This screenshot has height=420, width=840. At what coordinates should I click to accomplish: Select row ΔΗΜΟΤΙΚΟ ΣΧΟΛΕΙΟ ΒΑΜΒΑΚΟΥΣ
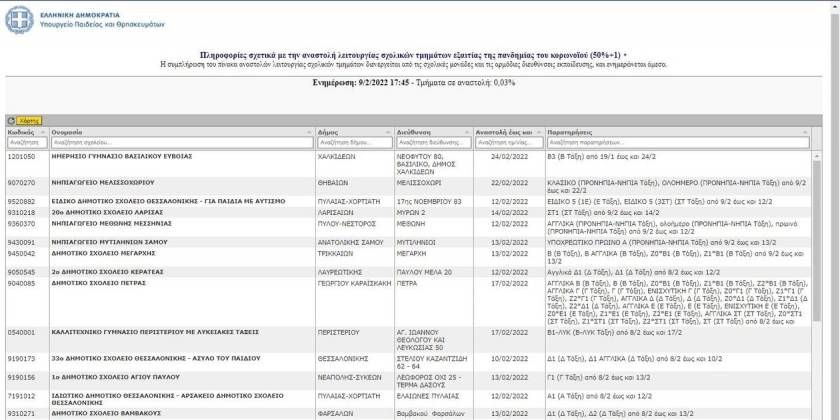click(x=408, y=414)
